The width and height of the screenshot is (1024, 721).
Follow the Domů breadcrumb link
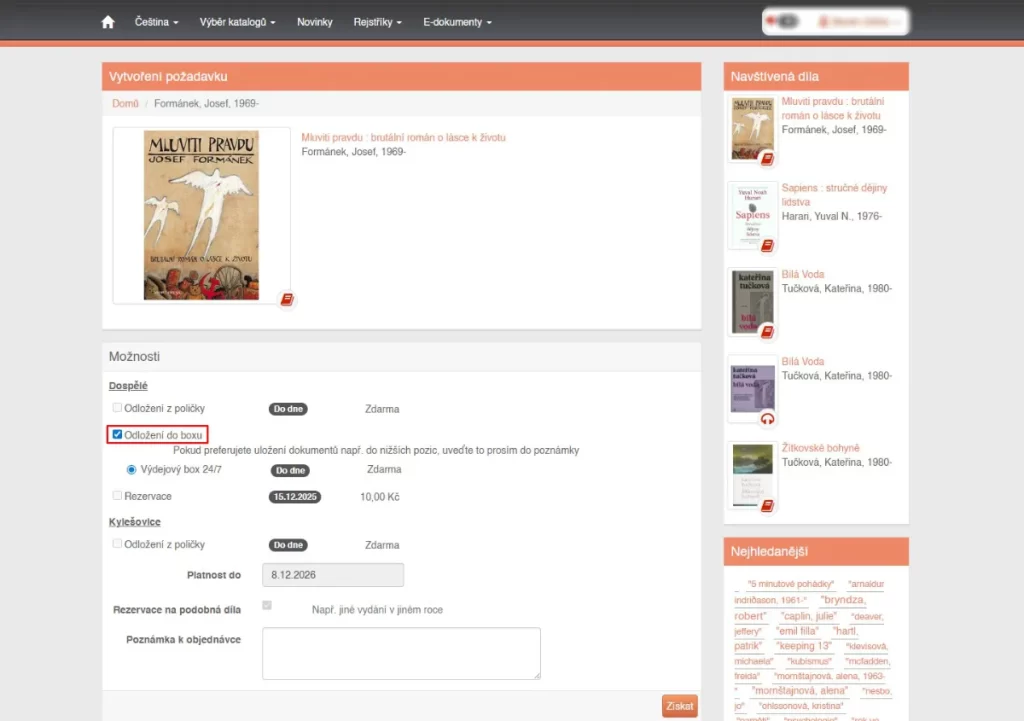pyautogui.click(x=125, y=103)
